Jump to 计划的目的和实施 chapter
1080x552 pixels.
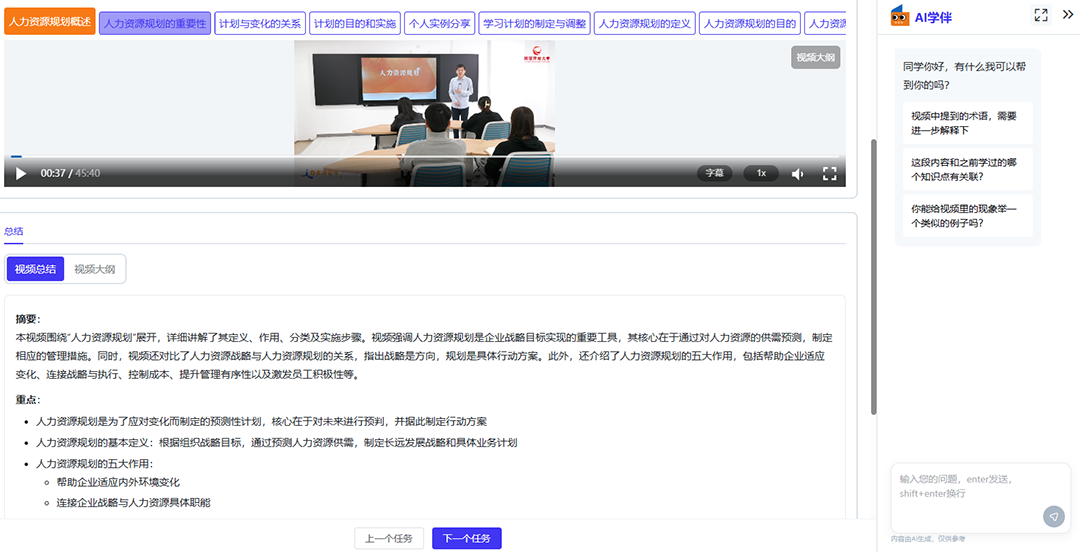355,23
